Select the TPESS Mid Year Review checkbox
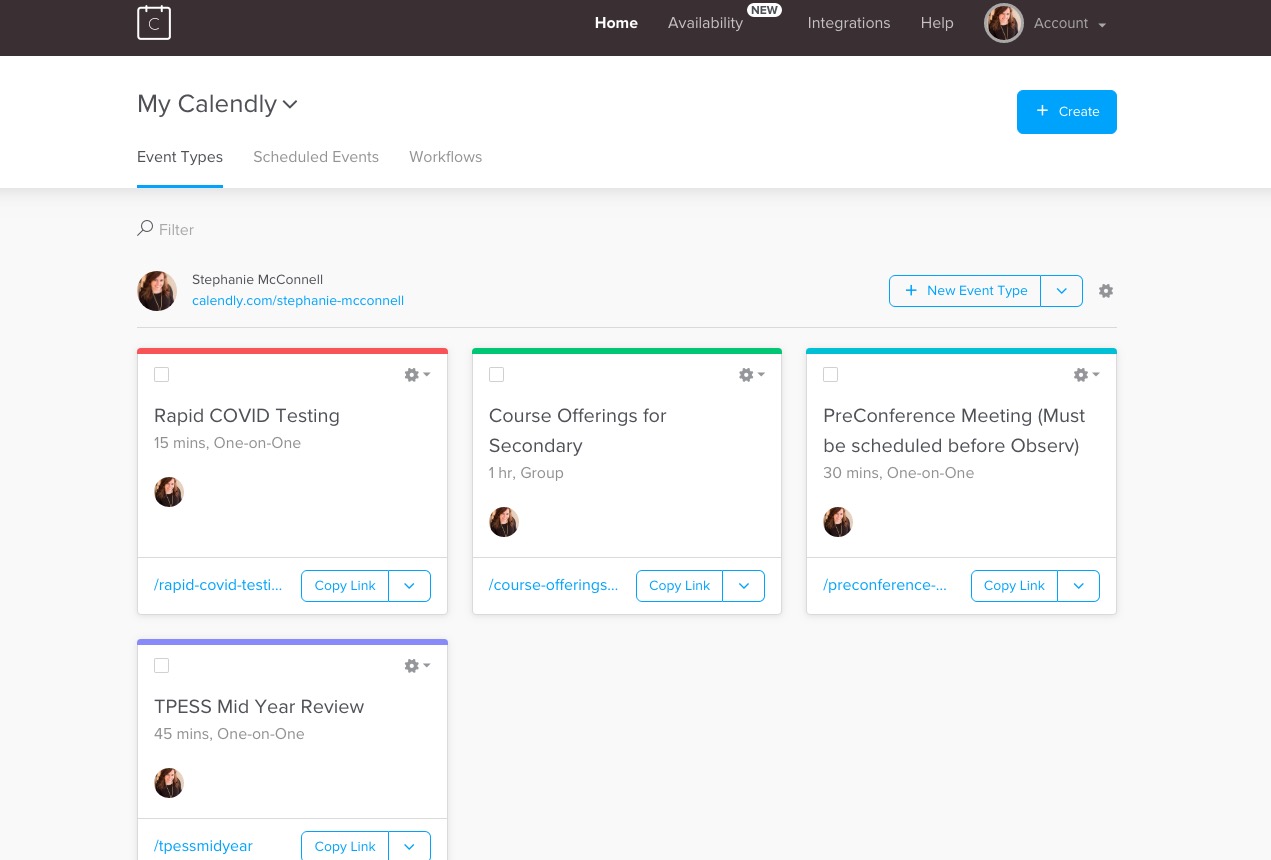The width and height of the screenshot is (1271, 860). coord(162,666)
